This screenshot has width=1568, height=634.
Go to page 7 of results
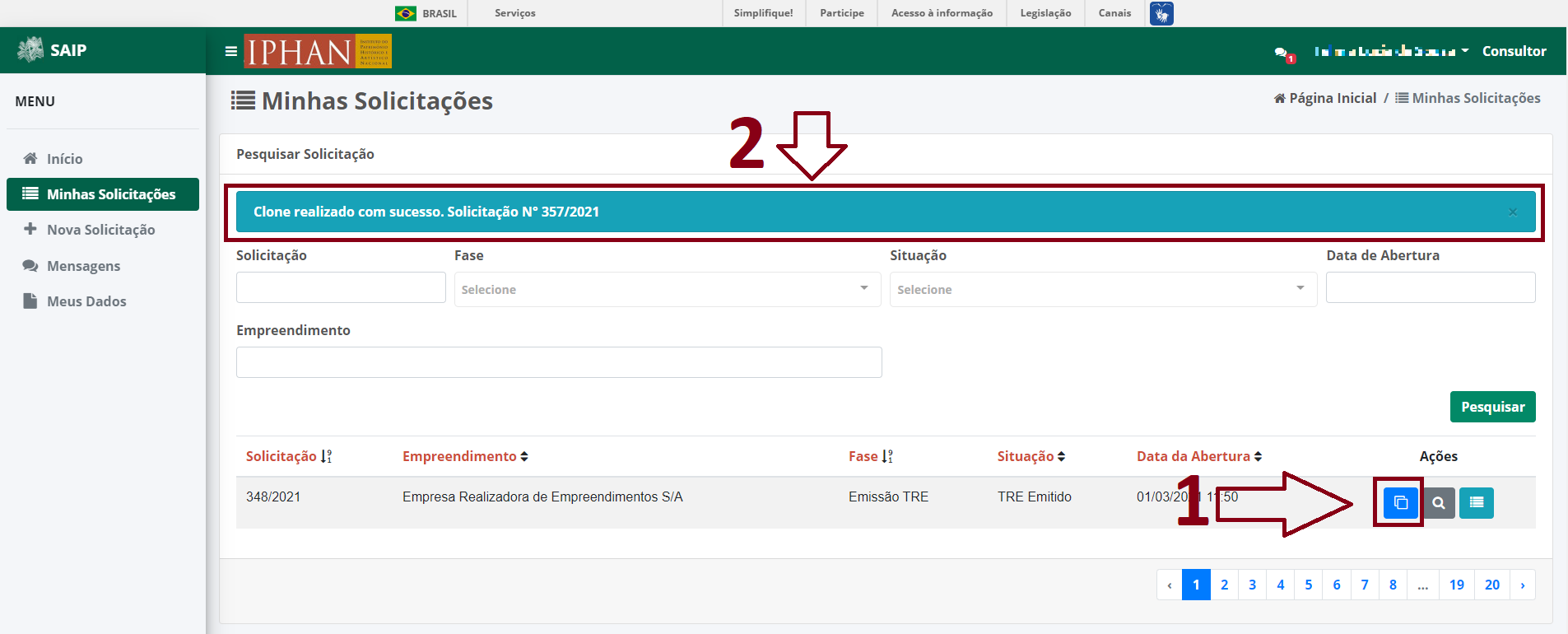coord(1364,585)
